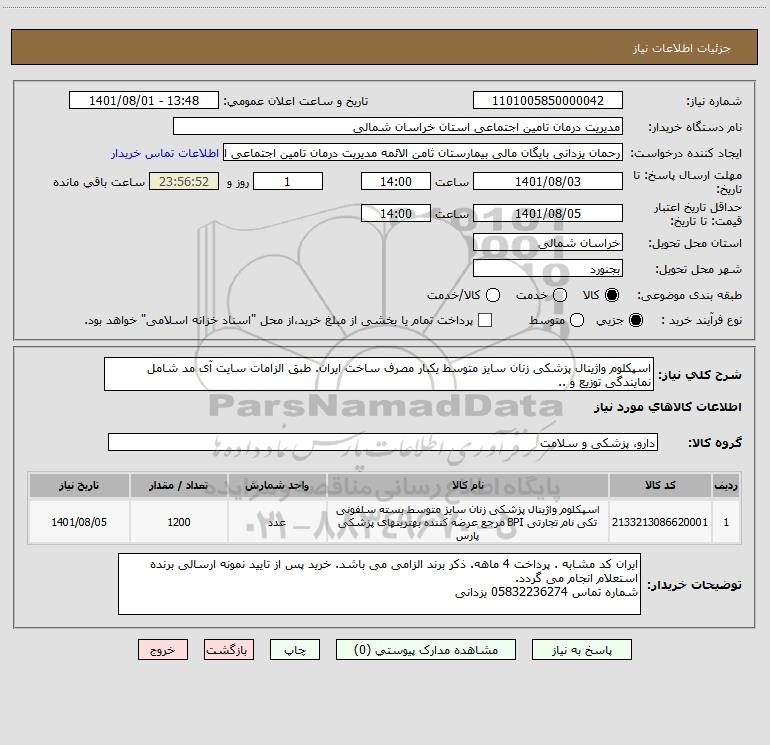
Task: Select the متوسط purchase type radio
Action: (x=577, y=320)
